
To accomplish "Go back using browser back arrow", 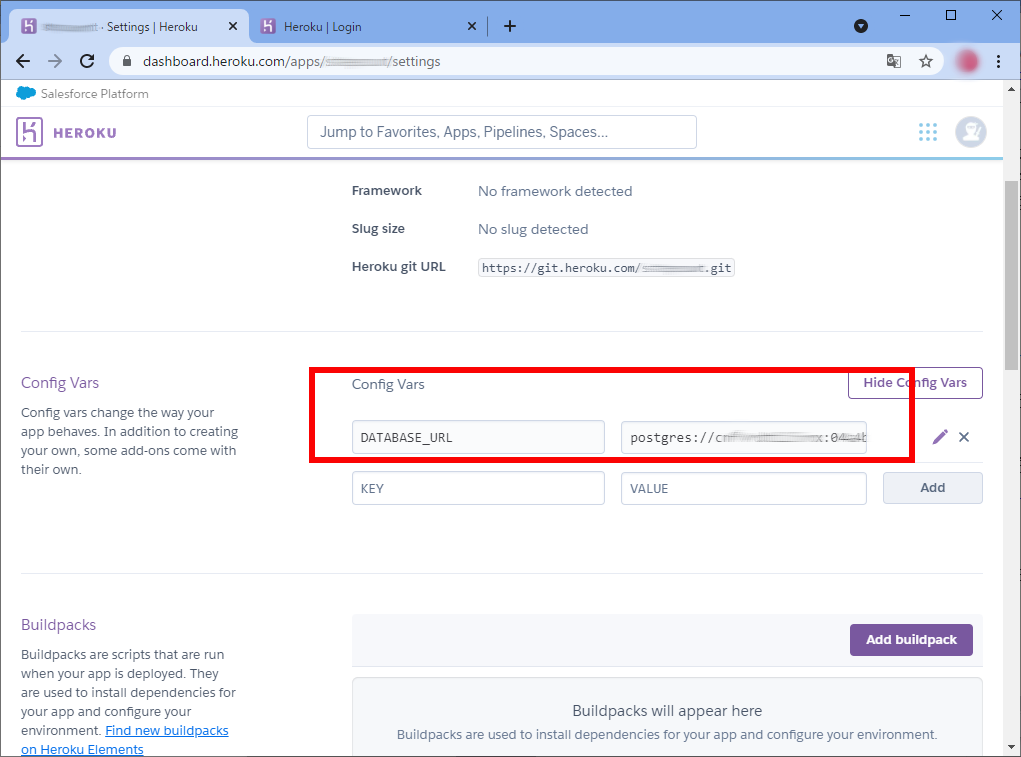I will pos(23,61).
